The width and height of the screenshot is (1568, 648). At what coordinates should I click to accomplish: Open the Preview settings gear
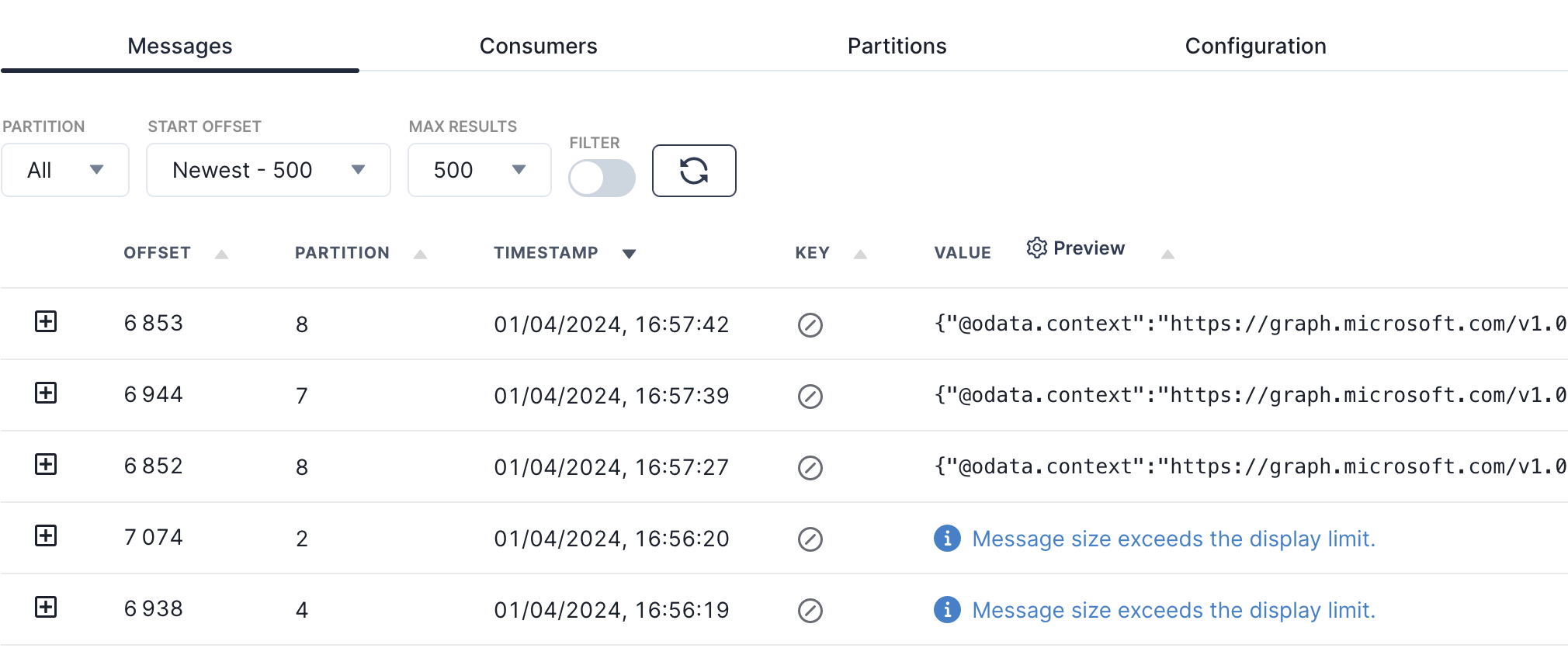1036,248
